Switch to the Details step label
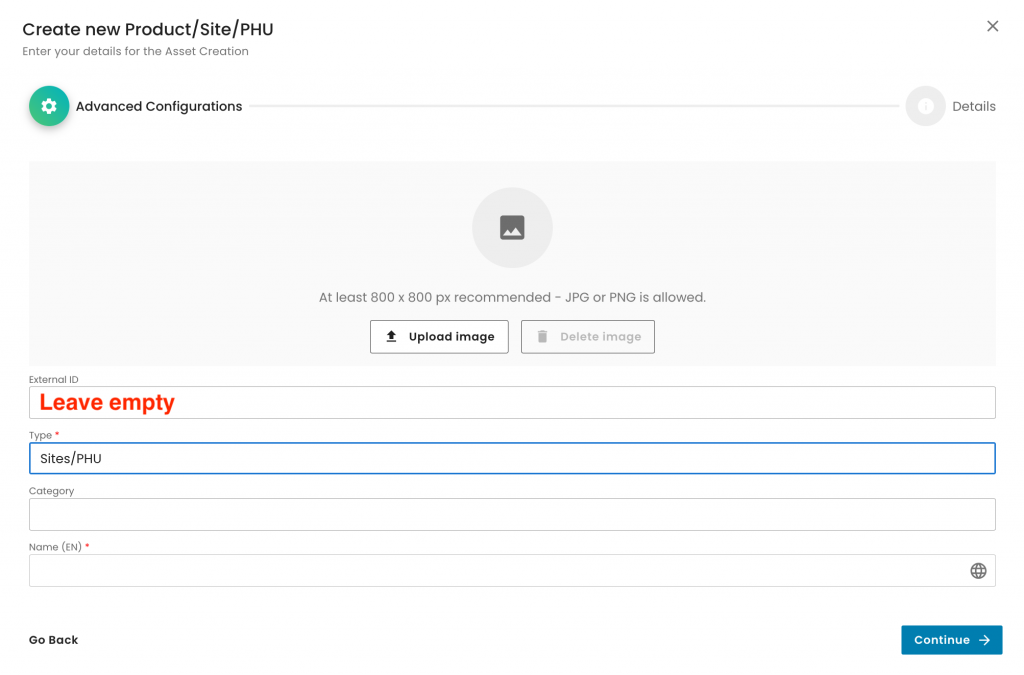 pyautogui.click(x=973, y=106)
